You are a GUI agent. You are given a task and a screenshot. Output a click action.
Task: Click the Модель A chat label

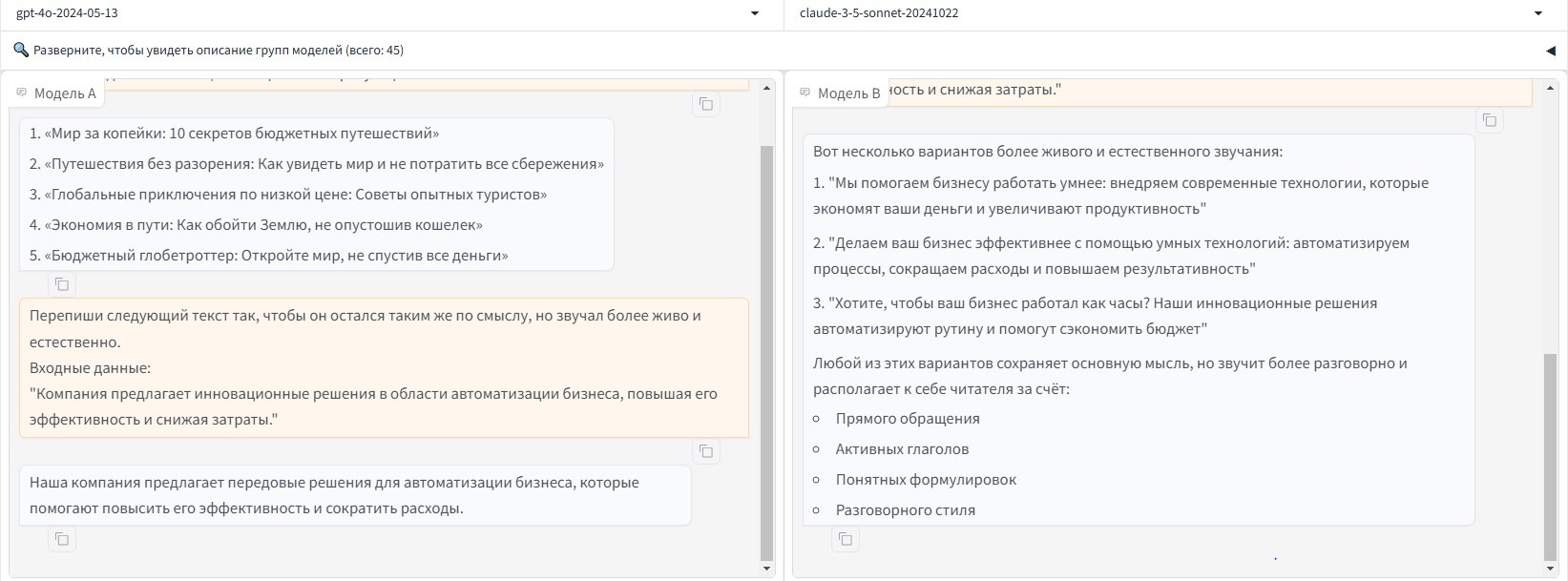point(56,93)
